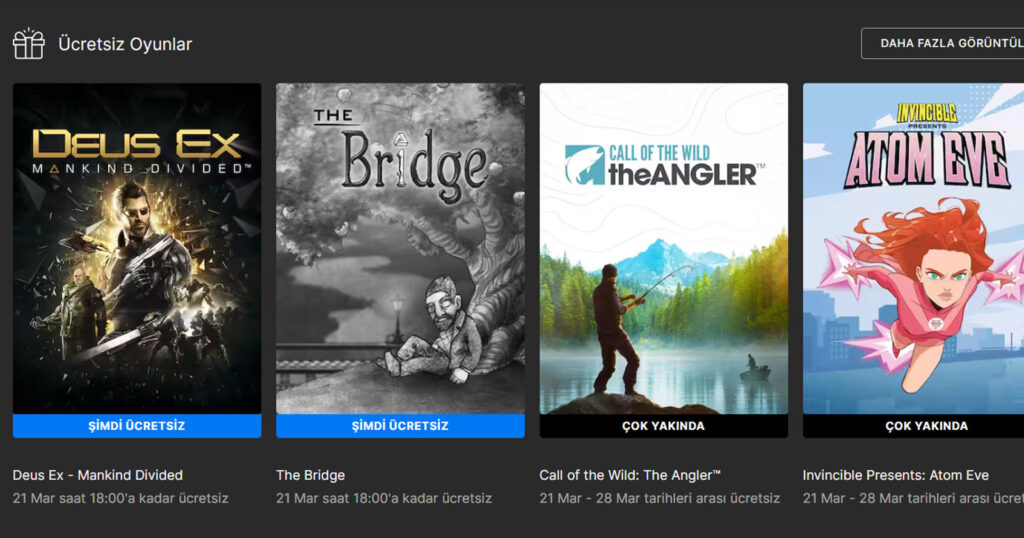
Task: Click Atom Eve 21 Mar - 28 Mar date text
Action: 913,498
